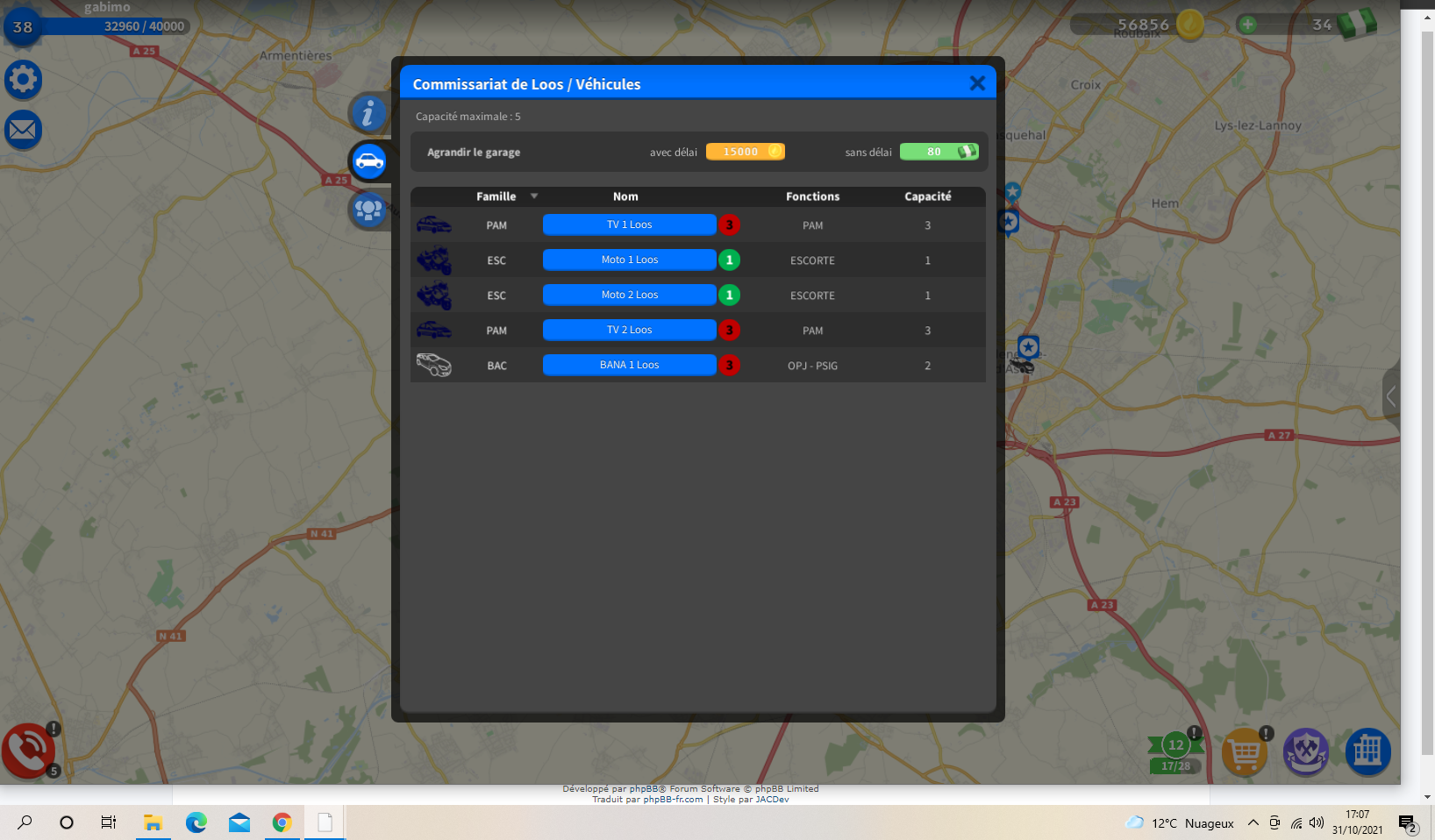The image size is (1435, 840).
Task: Open the purple badge alliance icon
Action: coord(1306,752)
